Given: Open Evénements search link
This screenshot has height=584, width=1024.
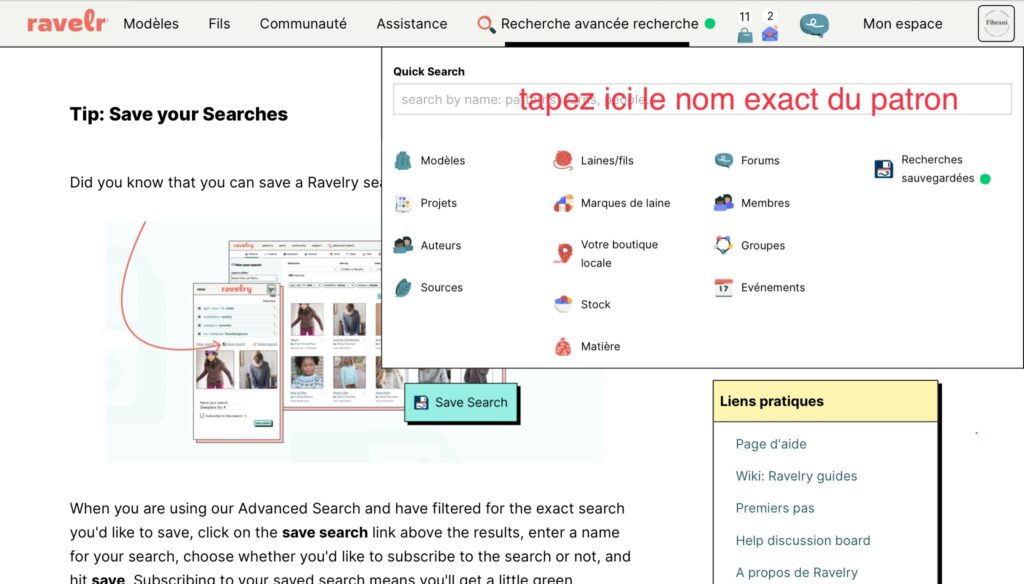Looking at the screenshot, I should (x=773, y=287).
